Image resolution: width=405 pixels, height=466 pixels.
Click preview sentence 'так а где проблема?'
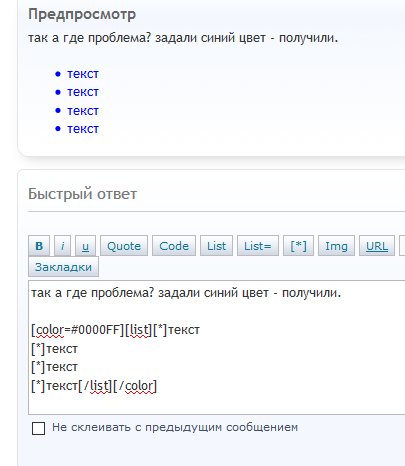pos(90,38)
